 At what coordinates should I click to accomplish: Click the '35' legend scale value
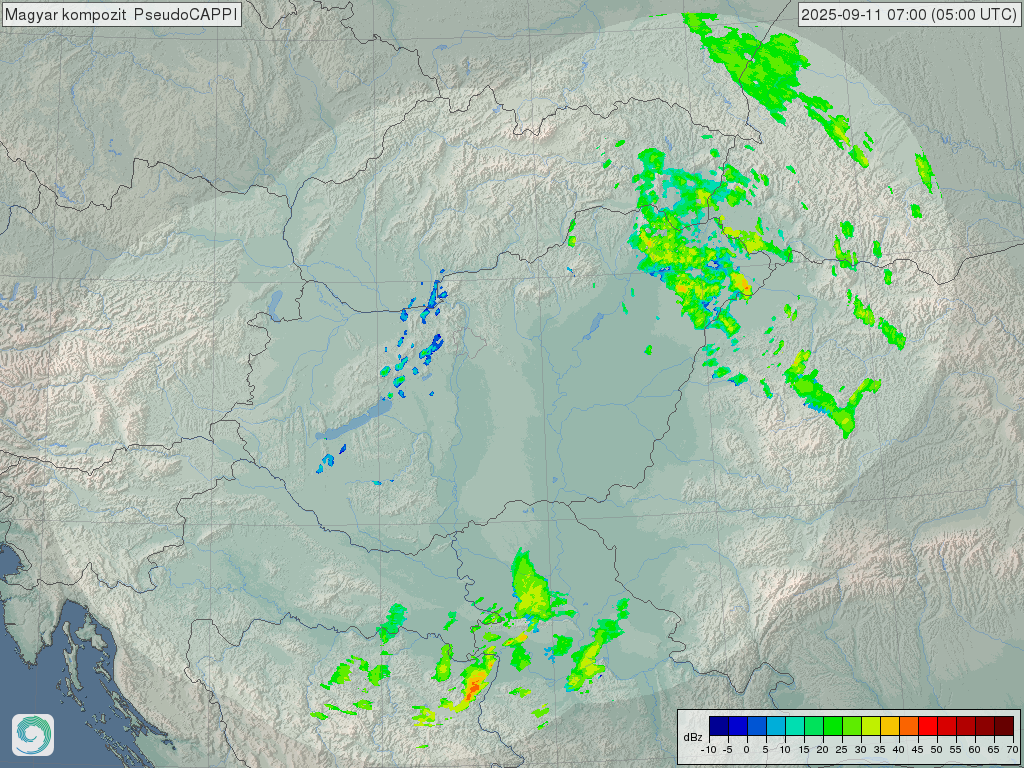tap(880, 750)
